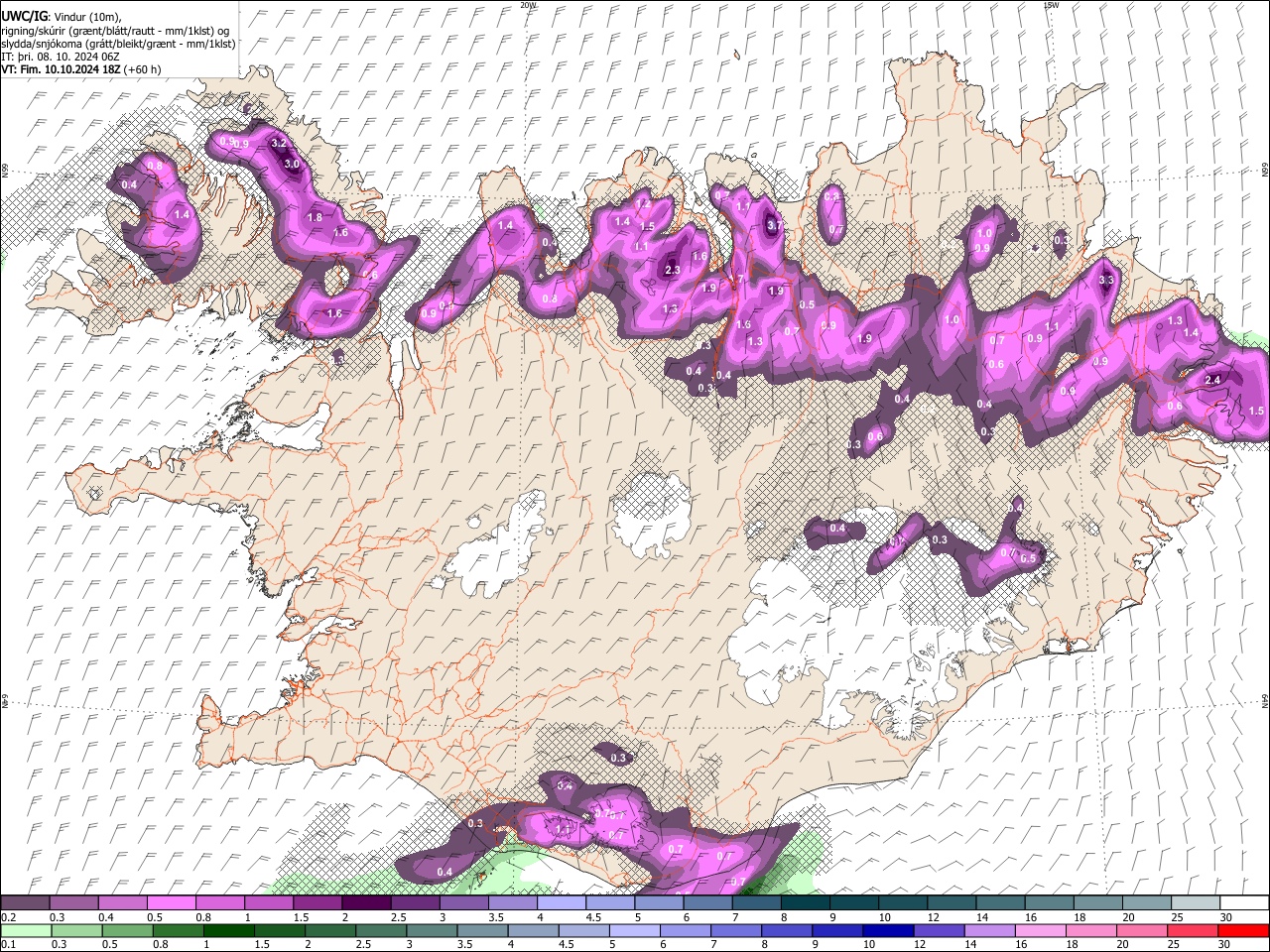Click the 12 label on the lower legend scale
The height and width of the screenshot is (952, 1270).
pyautogui.click(x=919, y=944)
